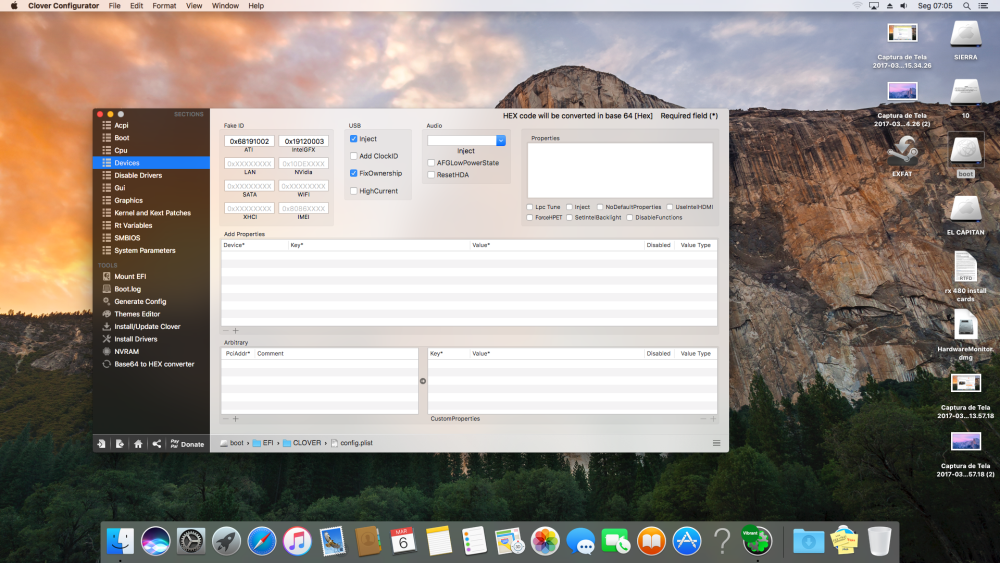Go to the SMBIOS section
Image resolution: width=1000 pixels, height=563 pixels.
(x=127, y=238)
